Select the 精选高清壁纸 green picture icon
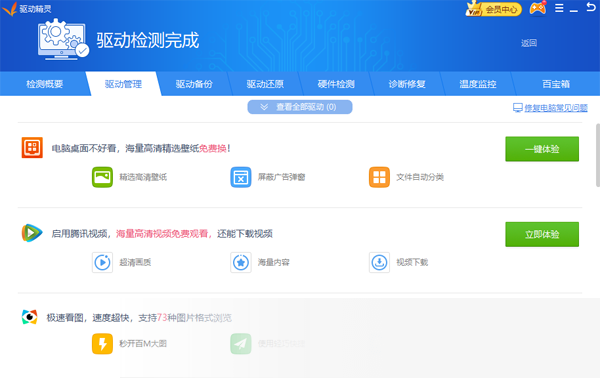The image size is (600, 378). pyautogui.click(x=102, y=177)
